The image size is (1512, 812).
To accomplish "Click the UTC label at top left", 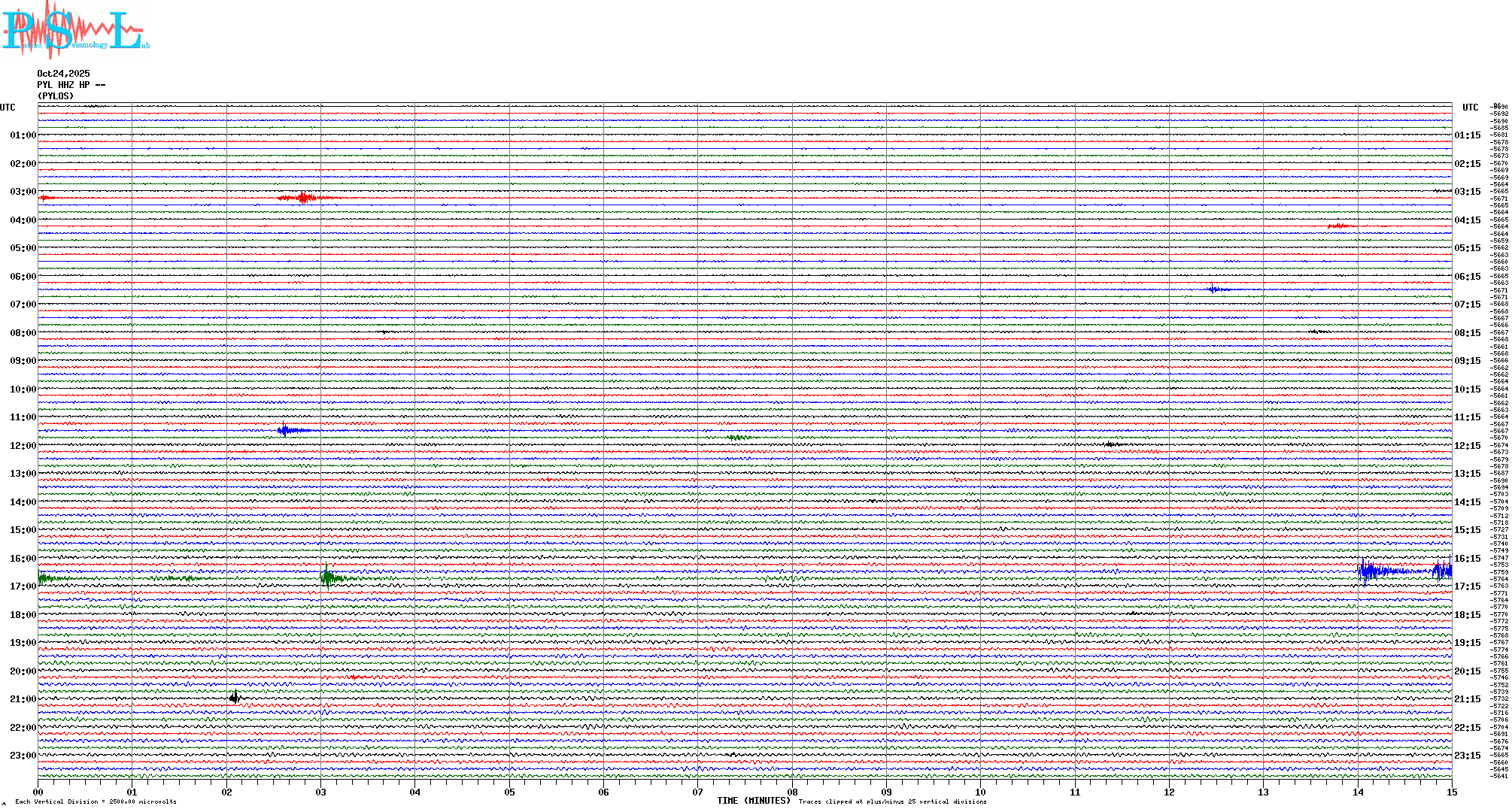I will coord(8,108).
